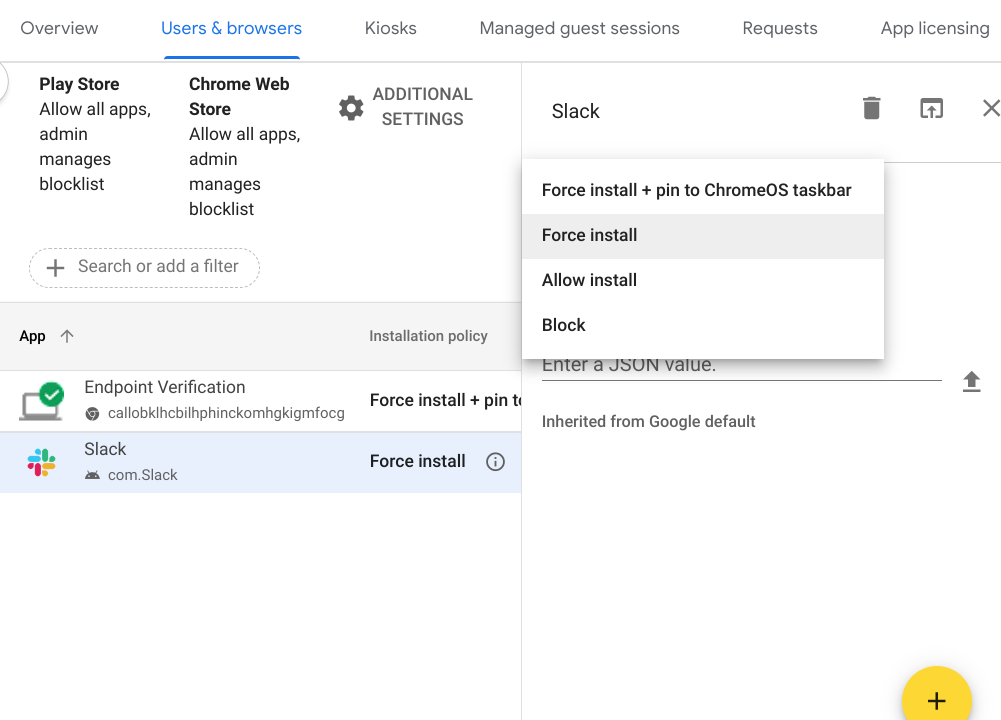Click extension ID callobklhcbilhphinckomhgkigmfocg
This screenshot has height=720, width=1001.
(x=226, y=413)
